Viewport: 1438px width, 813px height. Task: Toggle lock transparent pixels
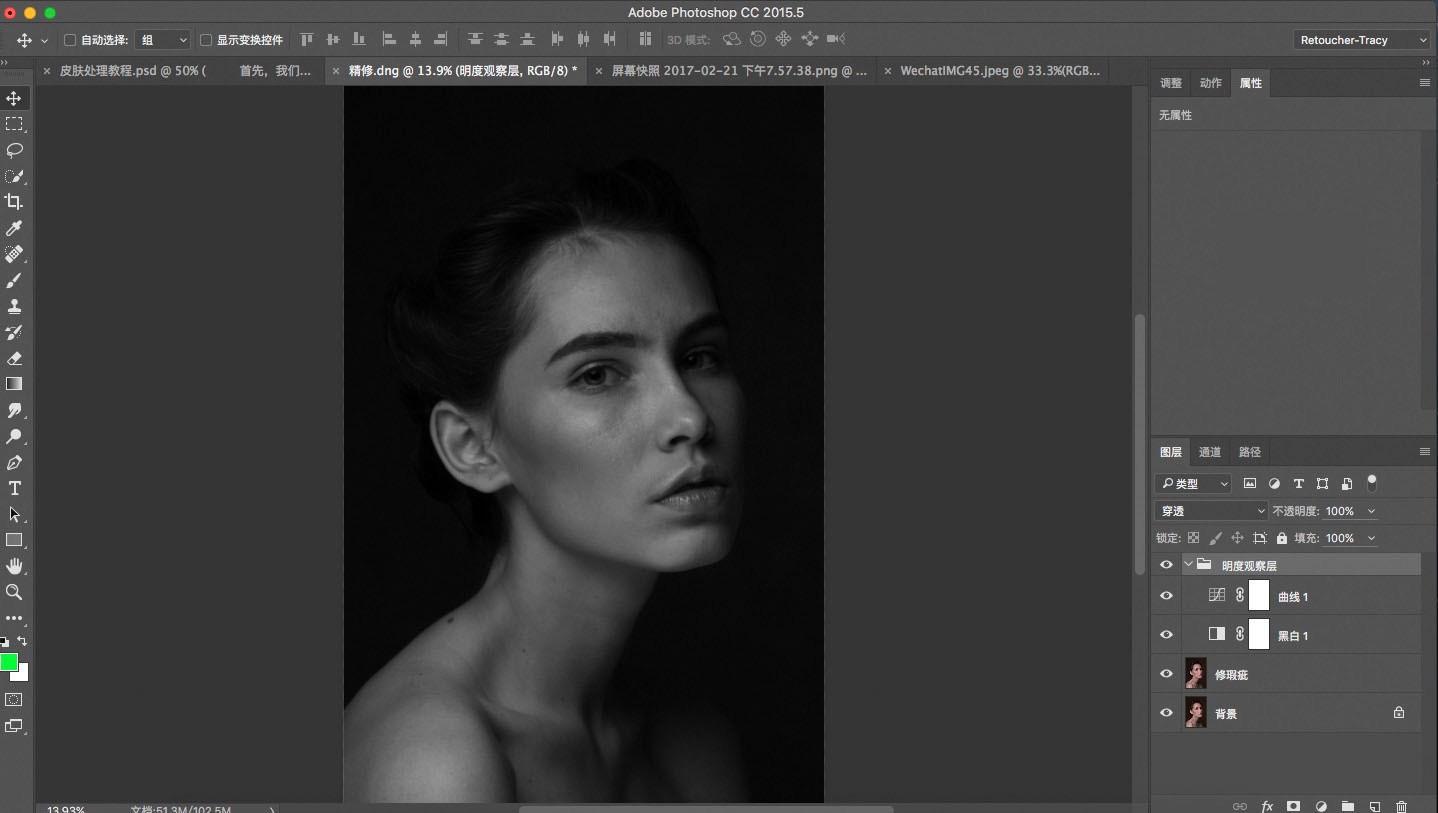1193,538
